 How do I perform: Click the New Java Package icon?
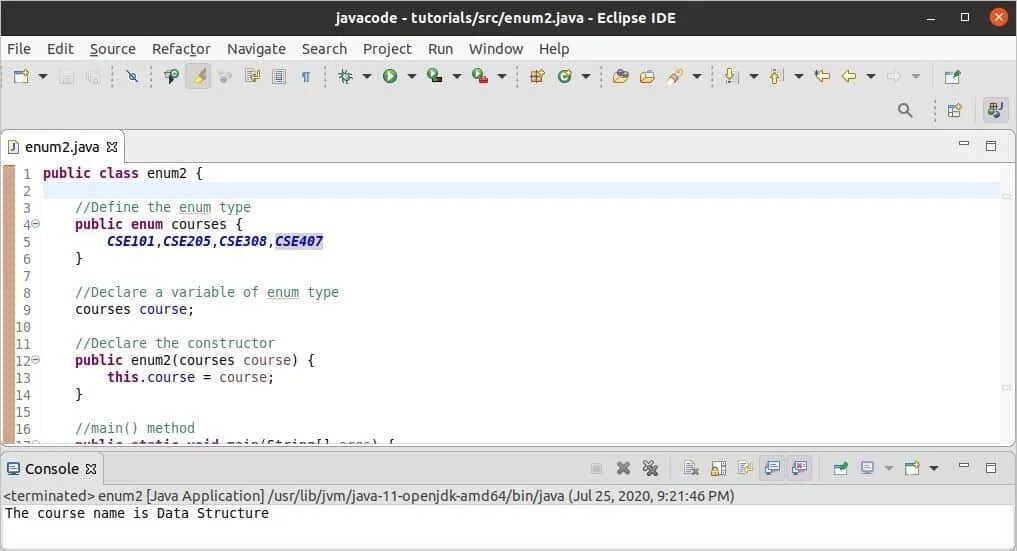pos(537,76)
